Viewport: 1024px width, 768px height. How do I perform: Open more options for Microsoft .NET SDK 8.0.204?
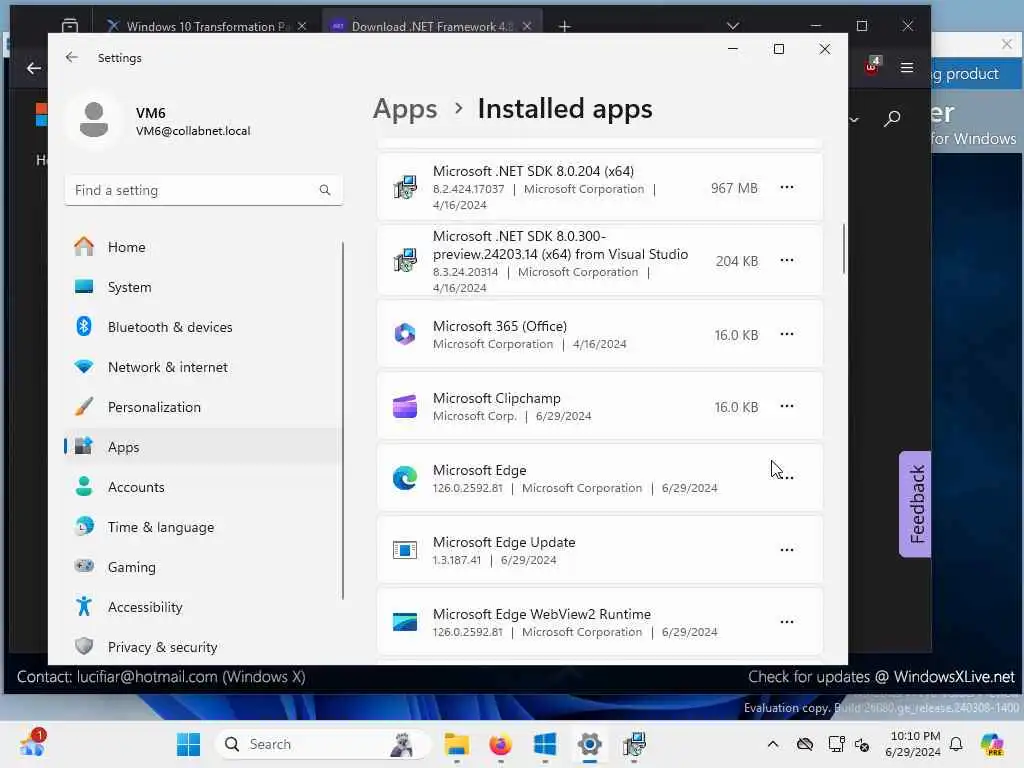(787, 187)
